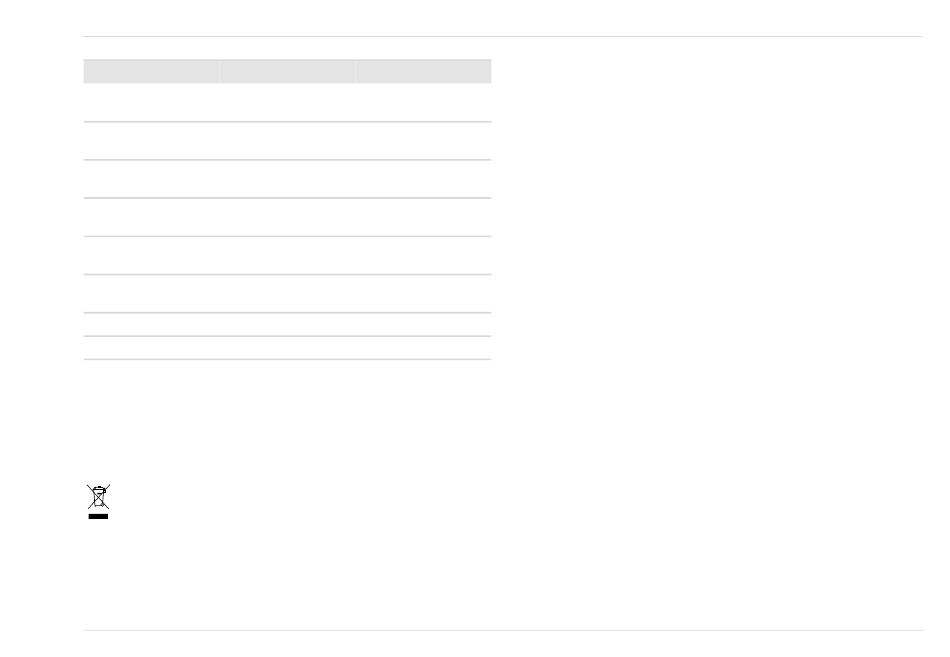Screen dimensions: 950x657
Task: Select sixth body row's left cell
Action: [x=151, y=293]
